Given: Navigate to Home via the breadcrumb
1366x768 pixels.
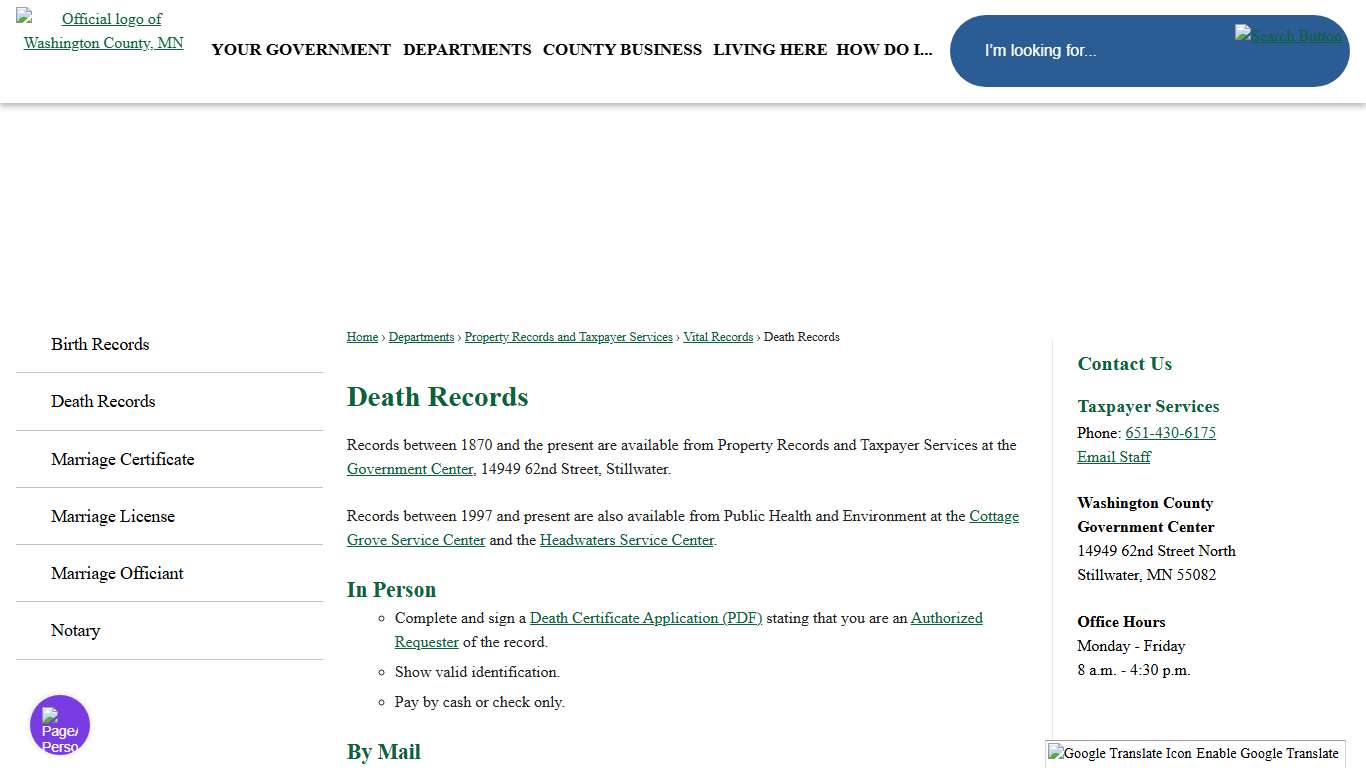Looking at the screenshot, I should point(362,337).
